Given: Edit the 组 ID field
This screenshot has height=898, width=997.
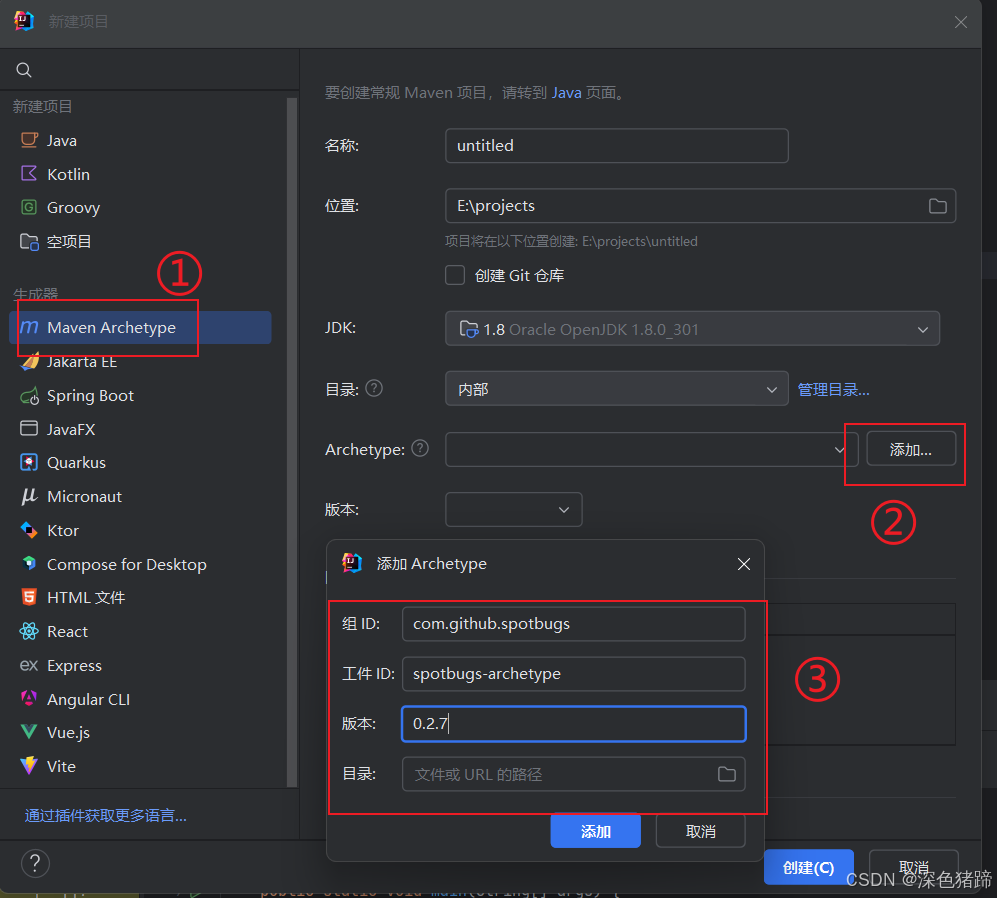Looking at the screenshot, I should tap(574, 624).
